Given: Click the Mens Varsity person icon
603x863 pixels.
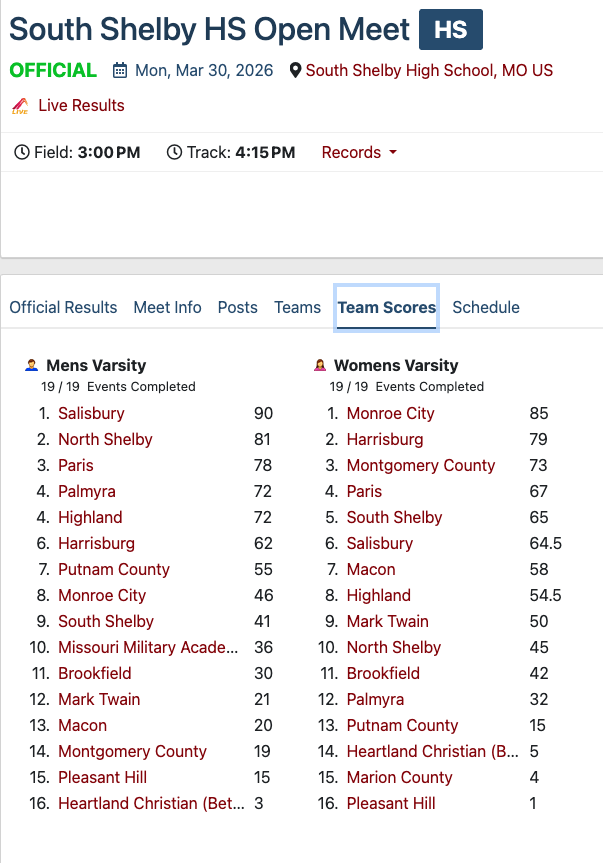Looking at the screenshot, I should [32, 366].
